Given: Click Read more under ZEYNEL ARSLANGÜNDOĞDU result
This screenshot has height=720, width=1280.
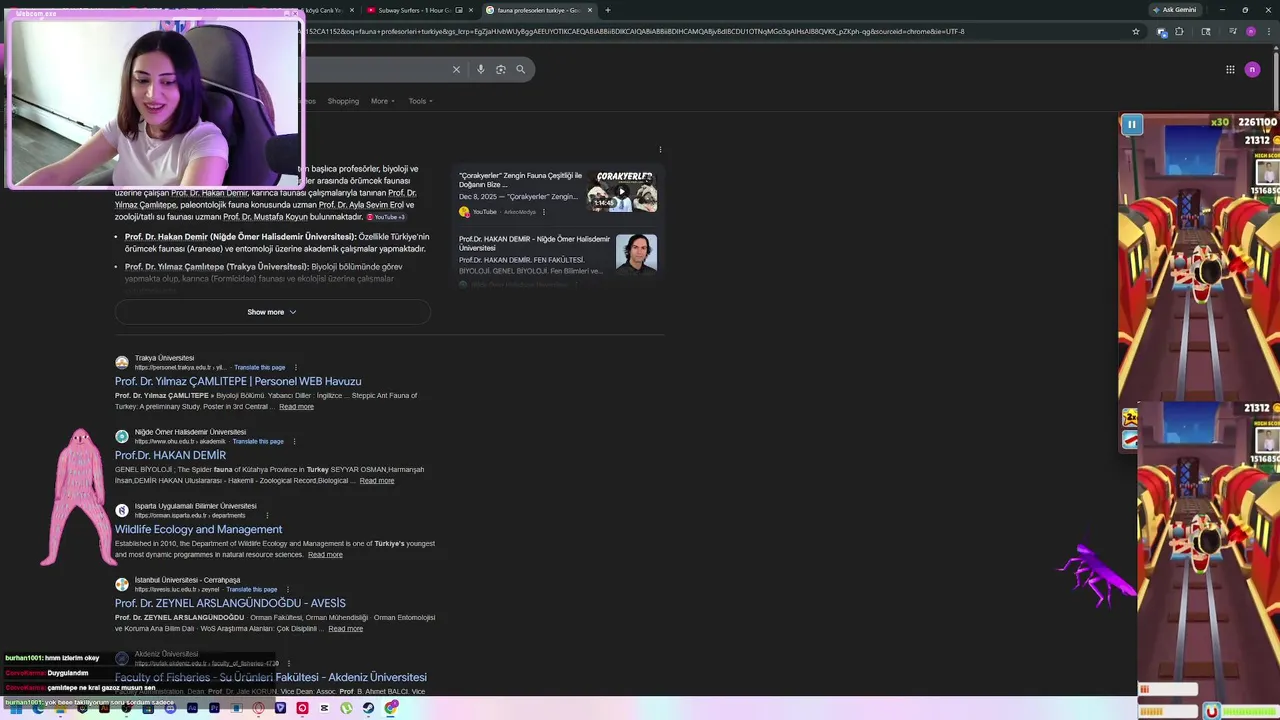Looking at the screenshot, I should click(346, 629).
